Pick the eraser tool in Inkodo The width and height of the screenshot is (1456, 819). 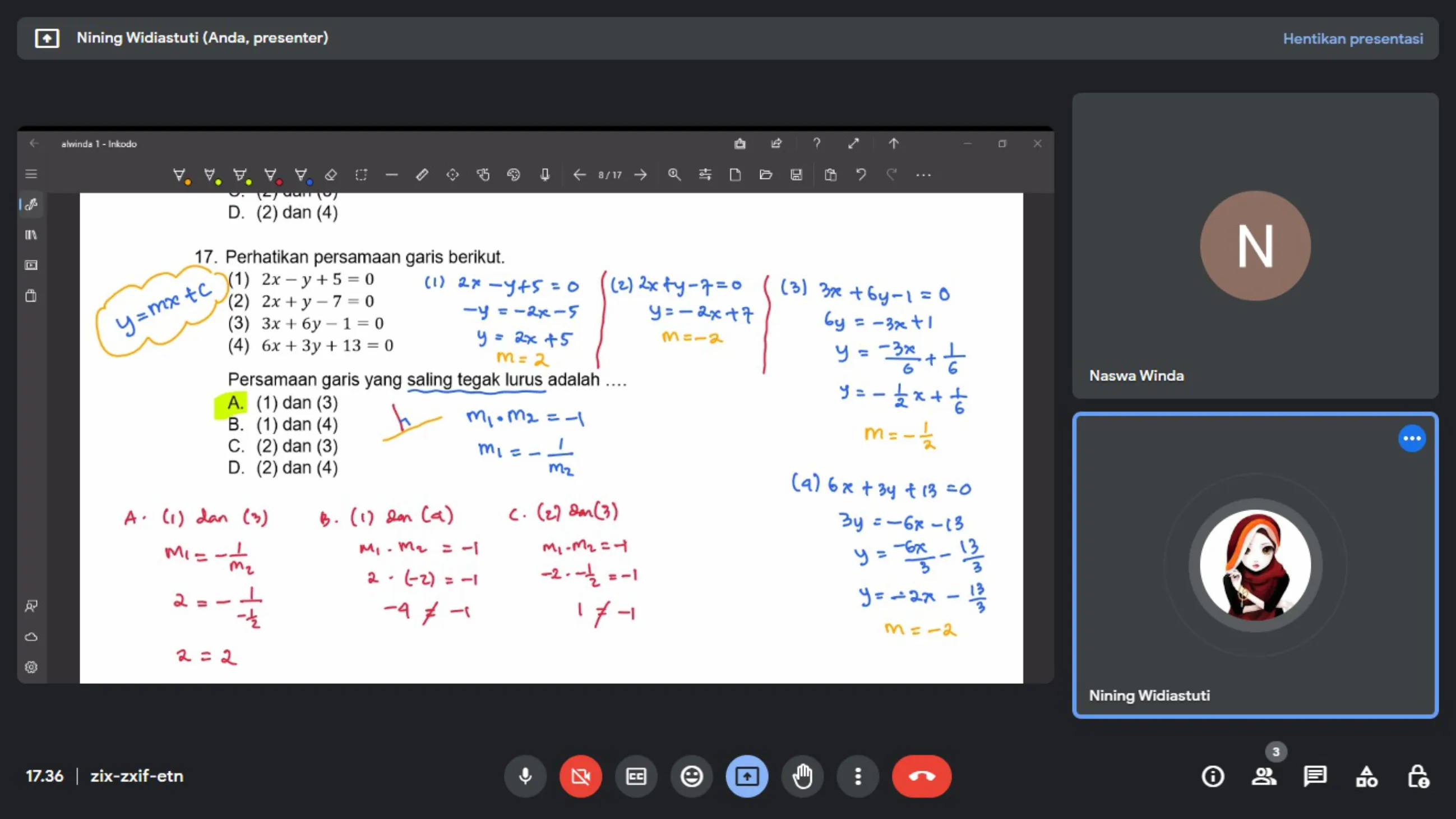point(331,175)
